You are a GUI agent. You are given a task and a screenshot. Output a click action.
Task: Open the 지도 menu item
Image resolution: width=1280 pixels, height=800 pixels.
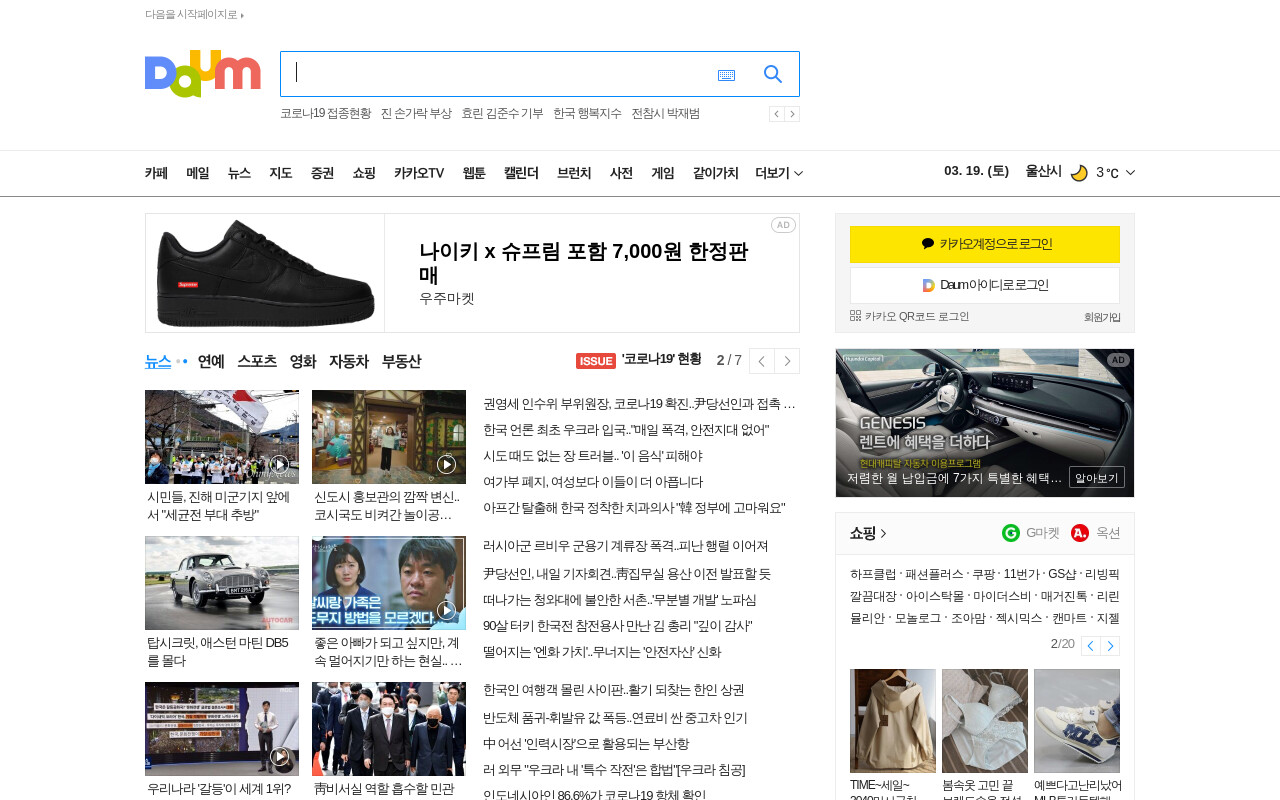pyautogui.click(x=280, y=173)
